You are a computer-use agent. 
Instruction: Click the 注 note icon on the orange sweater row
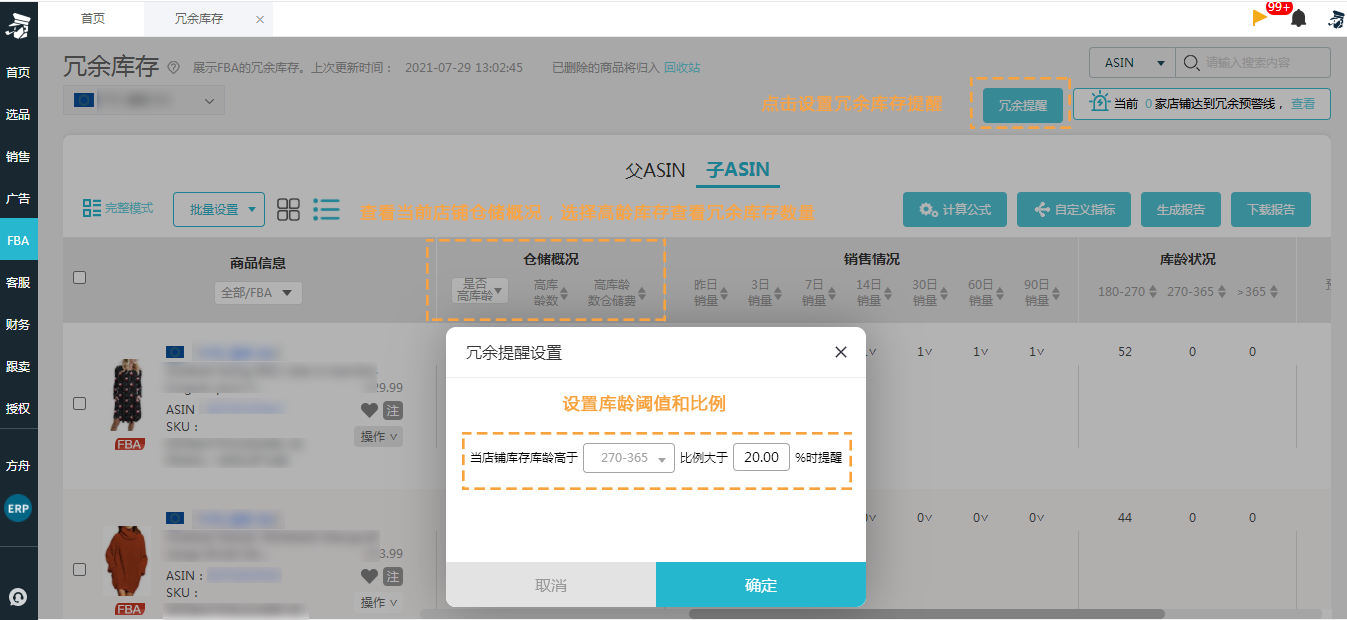click(392, 576)
